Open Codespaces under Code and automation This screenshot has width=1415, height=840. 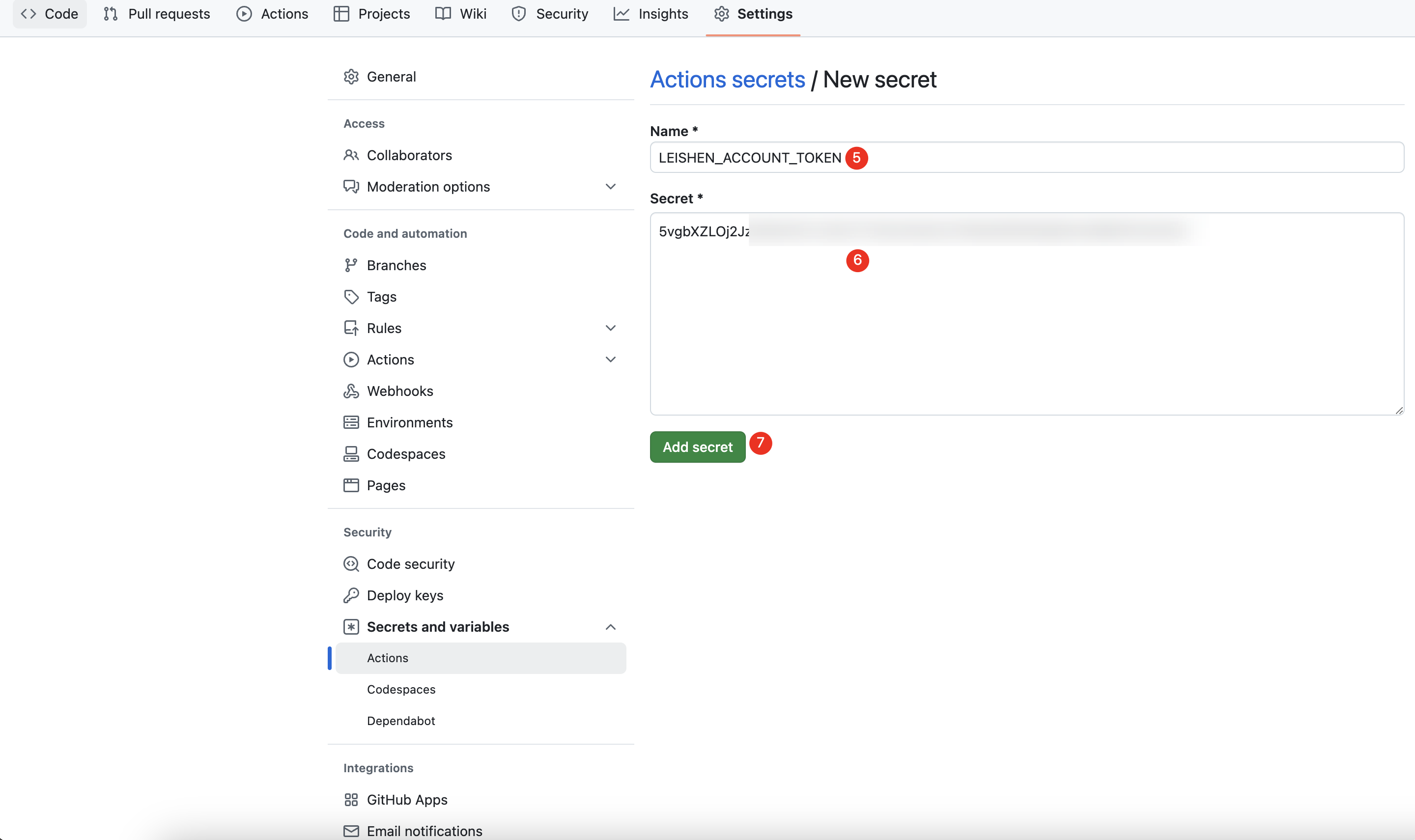pos(481,454)
